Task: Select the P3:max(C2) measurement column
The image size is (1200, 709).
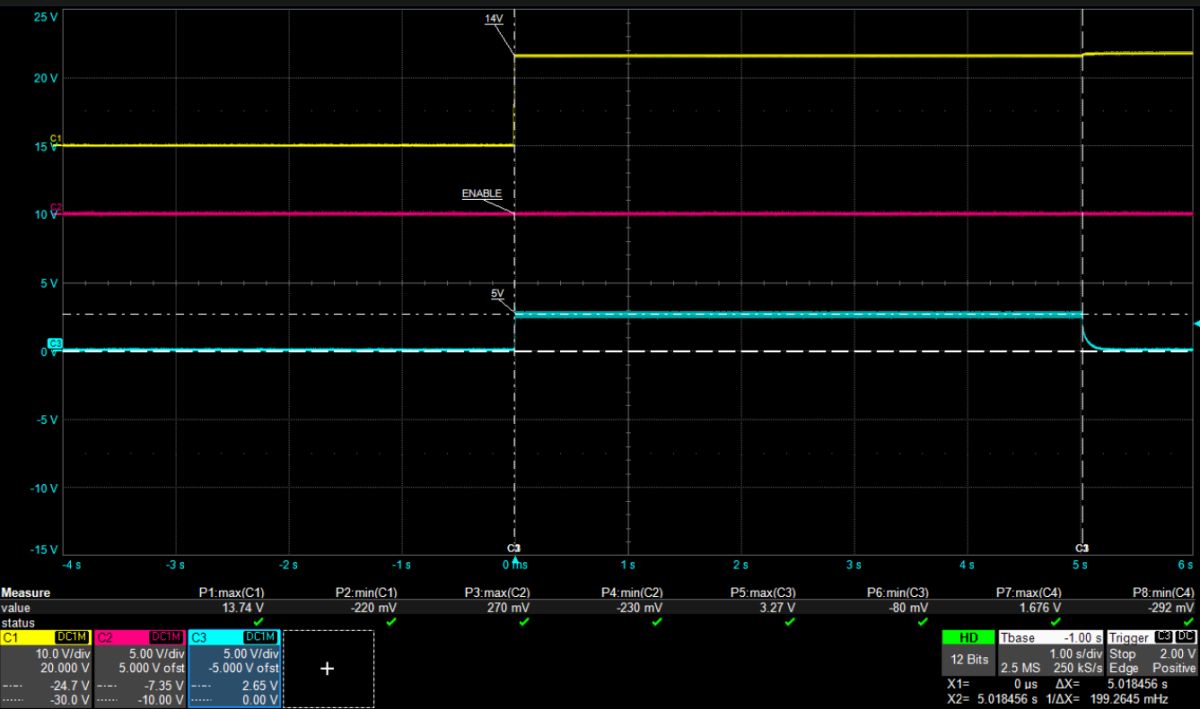Action: click(x=498, y=593)
